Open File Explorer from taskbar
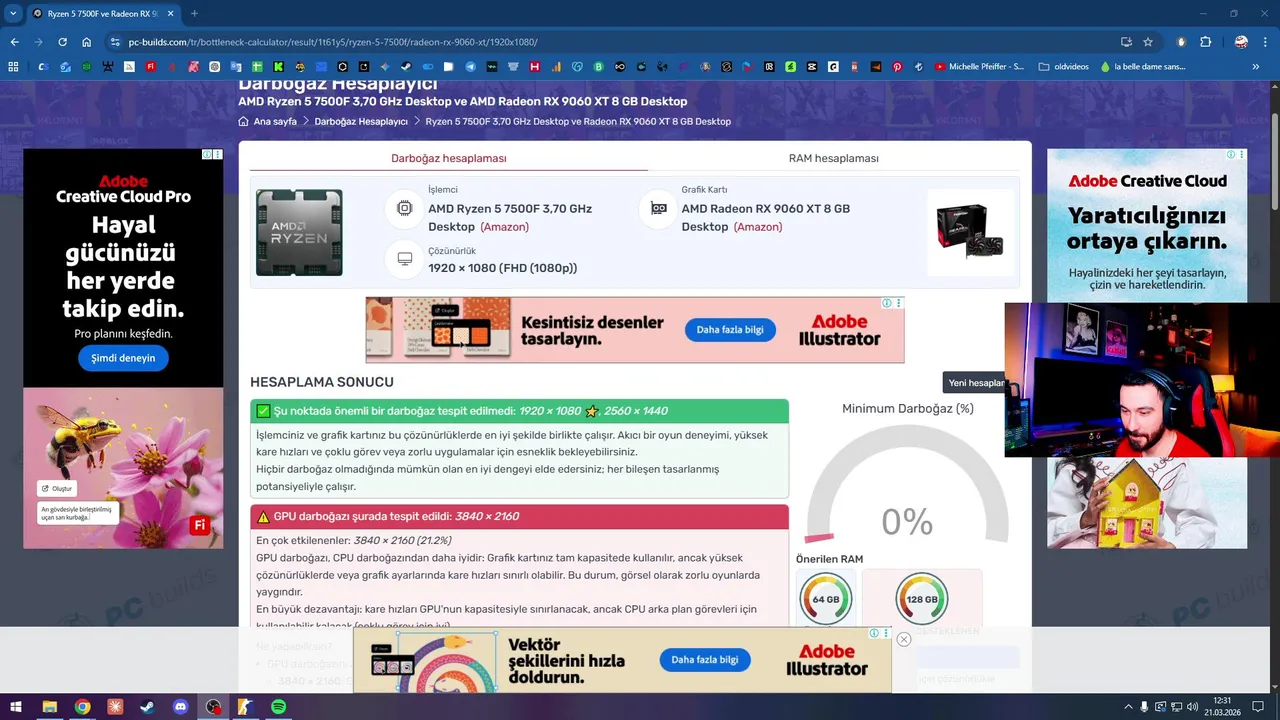The height and width of the screenshot is (720, 1280). click(49, 707)
